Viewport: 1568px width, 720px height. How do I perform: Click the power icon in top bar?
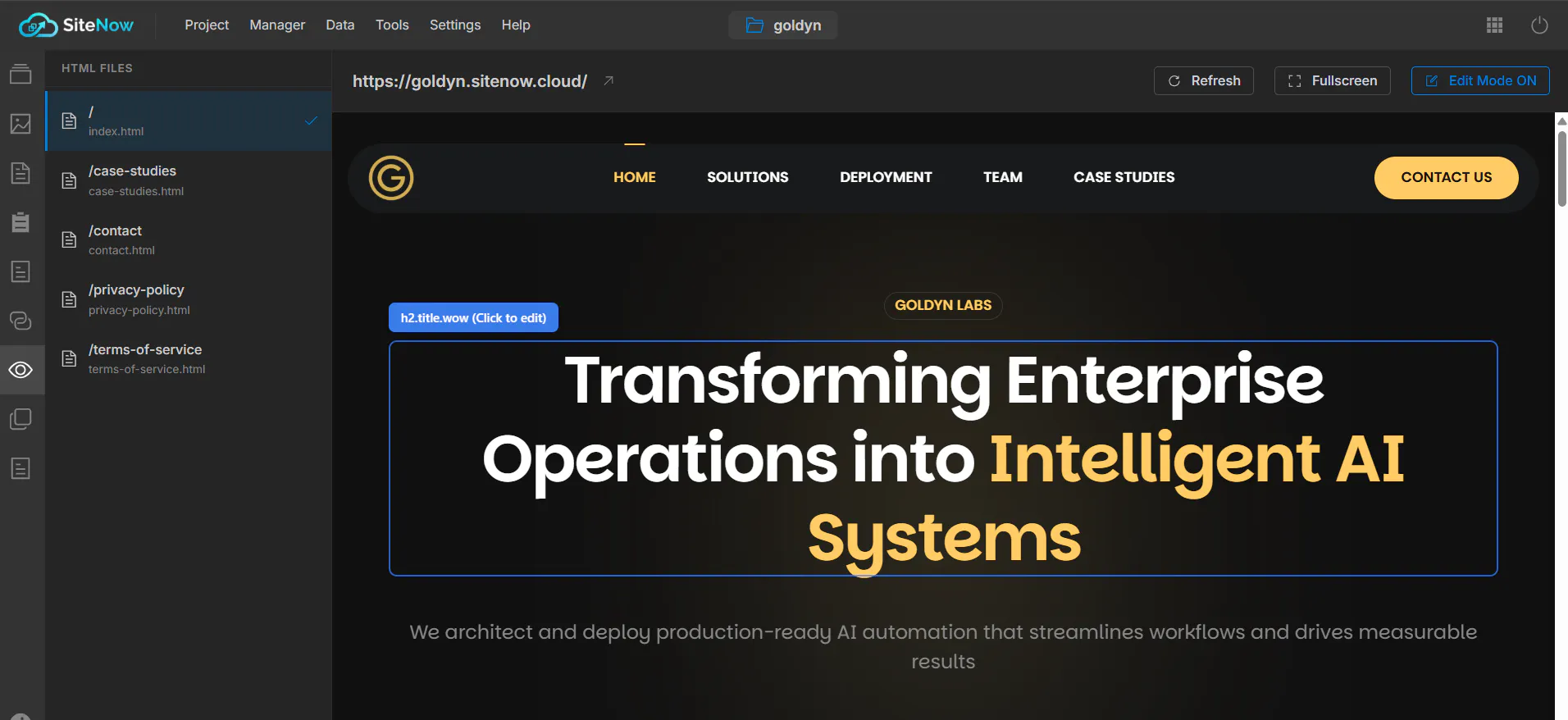click(x=1539, y=25)
